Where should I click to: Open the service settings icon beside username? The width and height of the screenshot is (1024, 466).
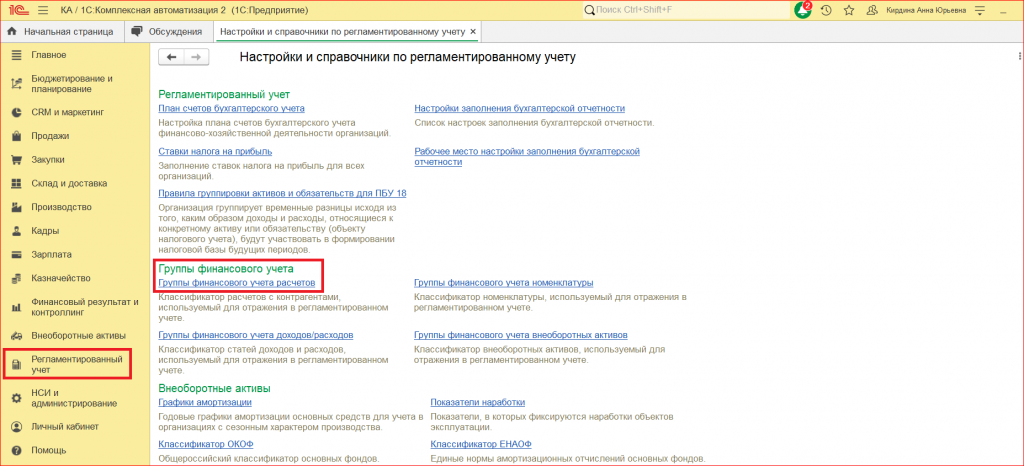(979, 10)
